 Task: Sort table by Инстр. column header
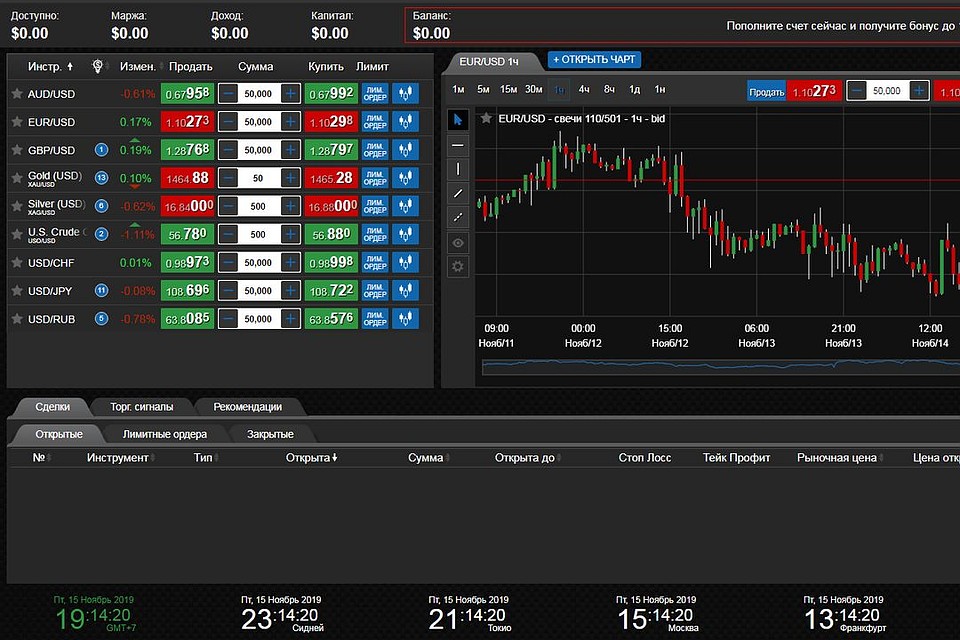pyautogui.click(x=50, y=66)
